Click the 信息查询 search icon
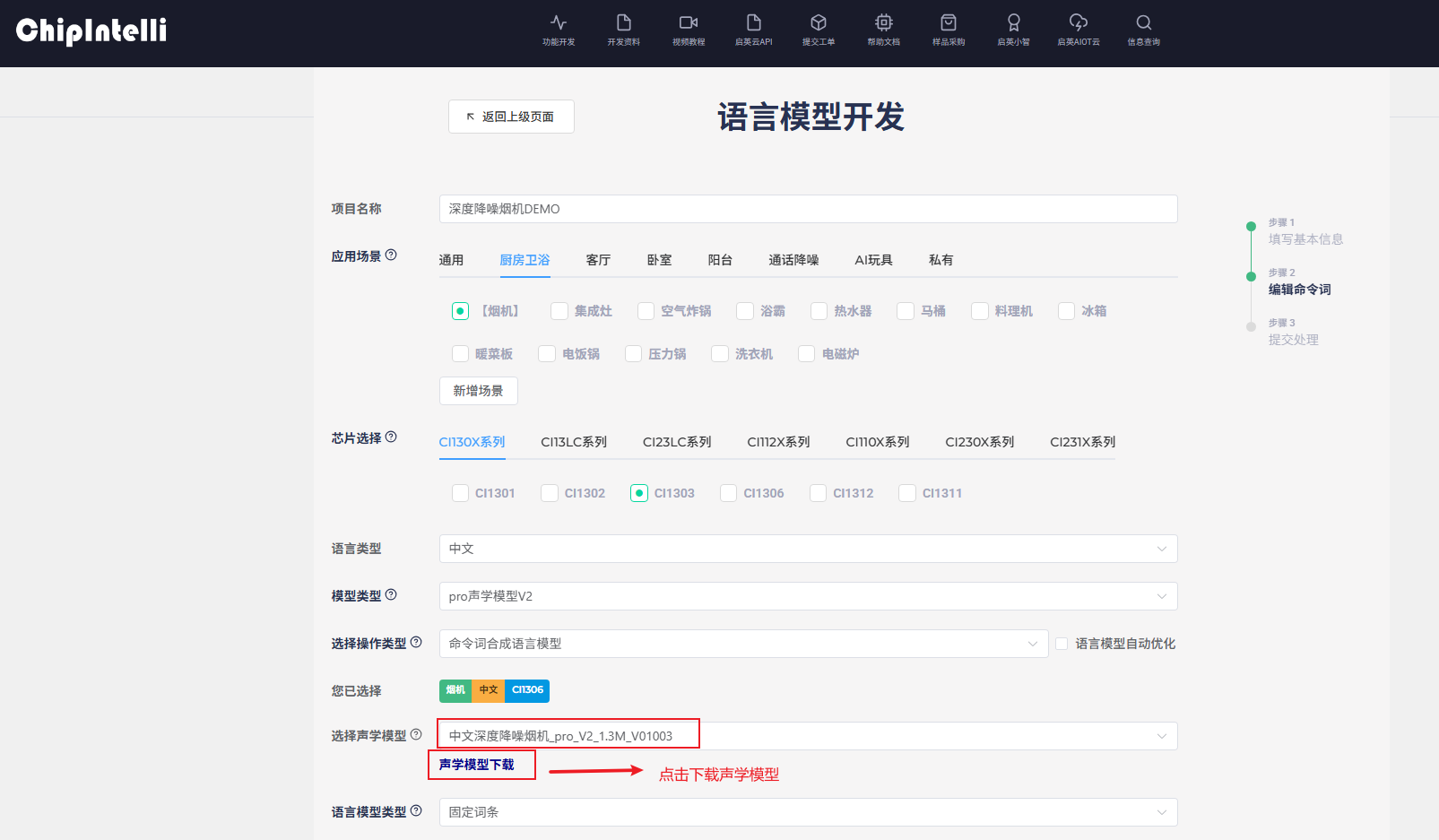Image resolution: width=1439 pixels, height=840 pixels. [1143, 23]
